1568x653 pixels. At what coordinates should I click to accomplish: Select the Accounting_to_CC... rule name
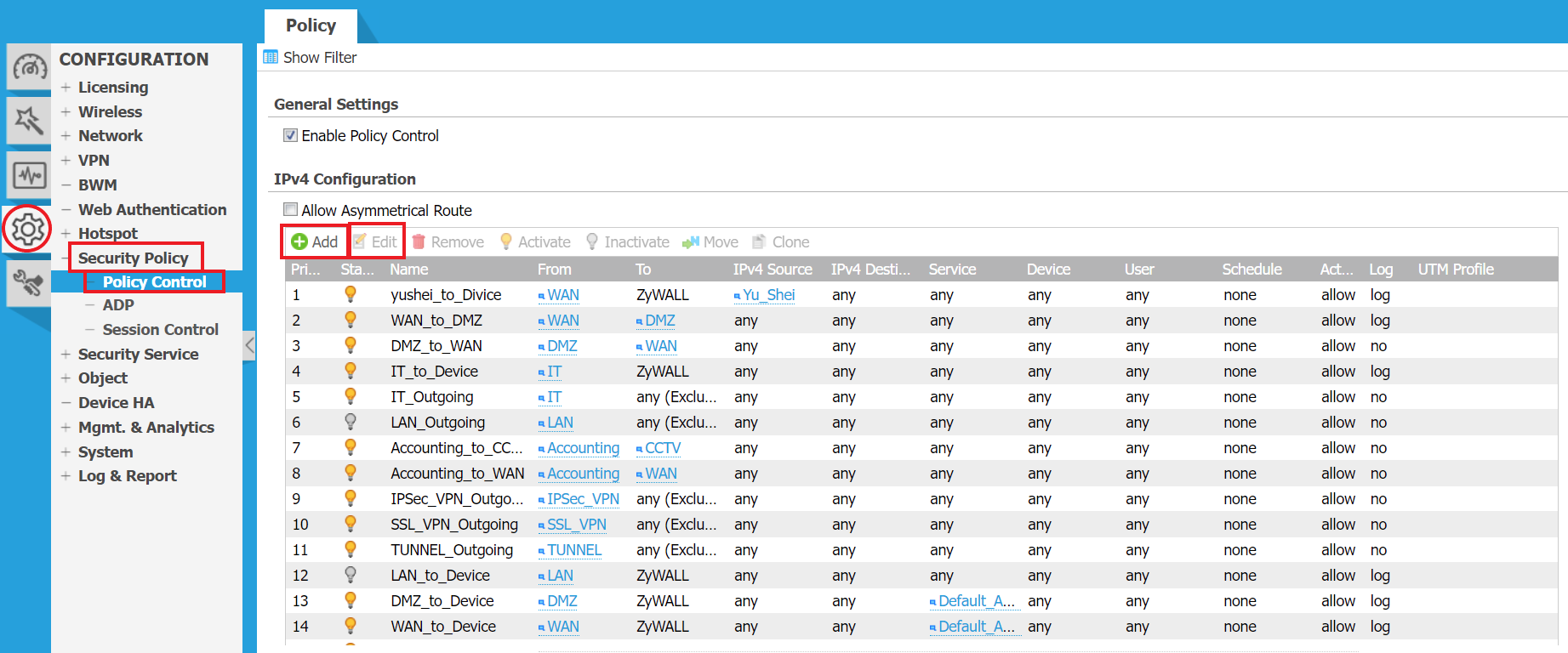(457, 448)
